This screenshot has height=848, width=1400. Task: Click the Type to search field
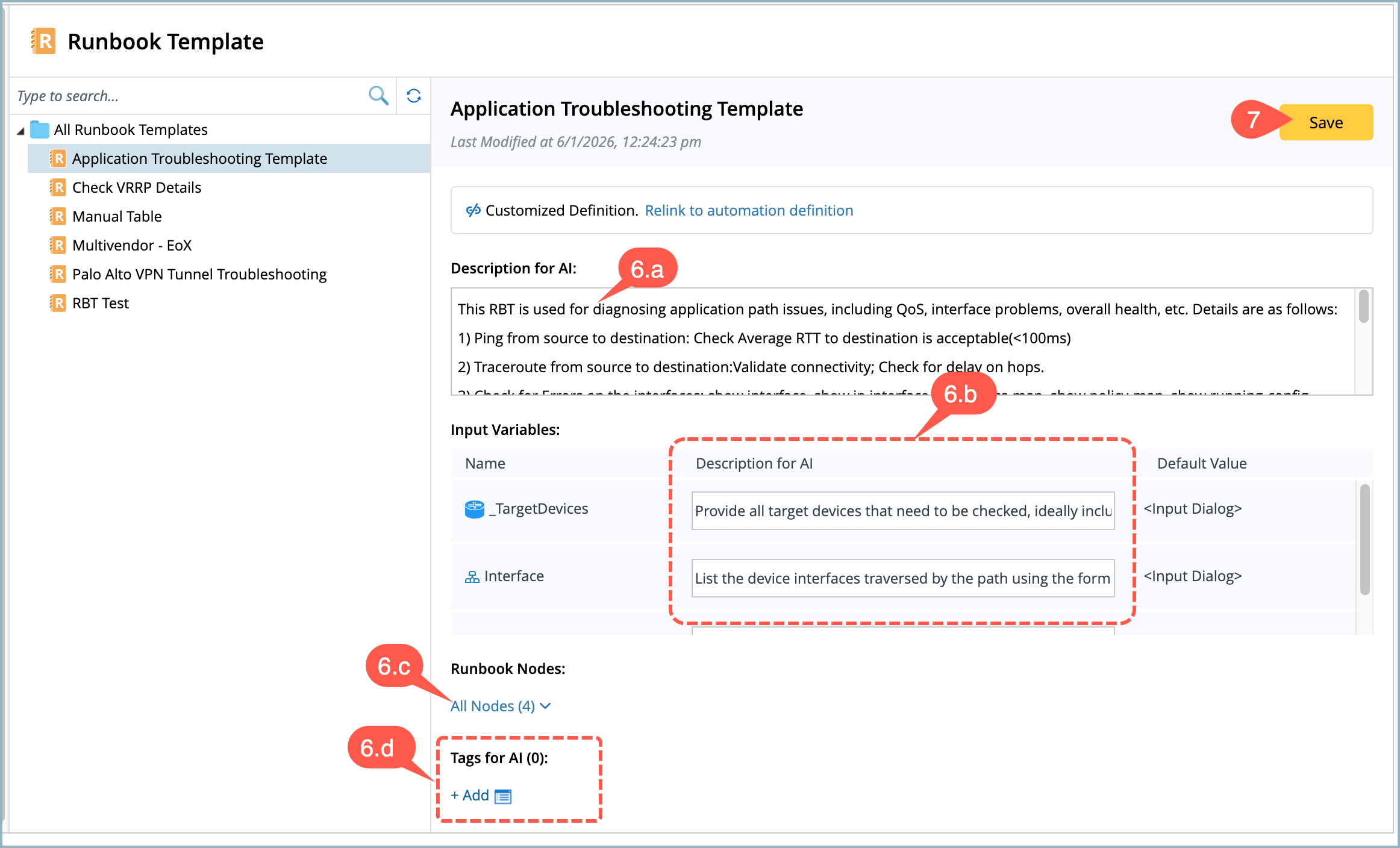coord(187,96)
